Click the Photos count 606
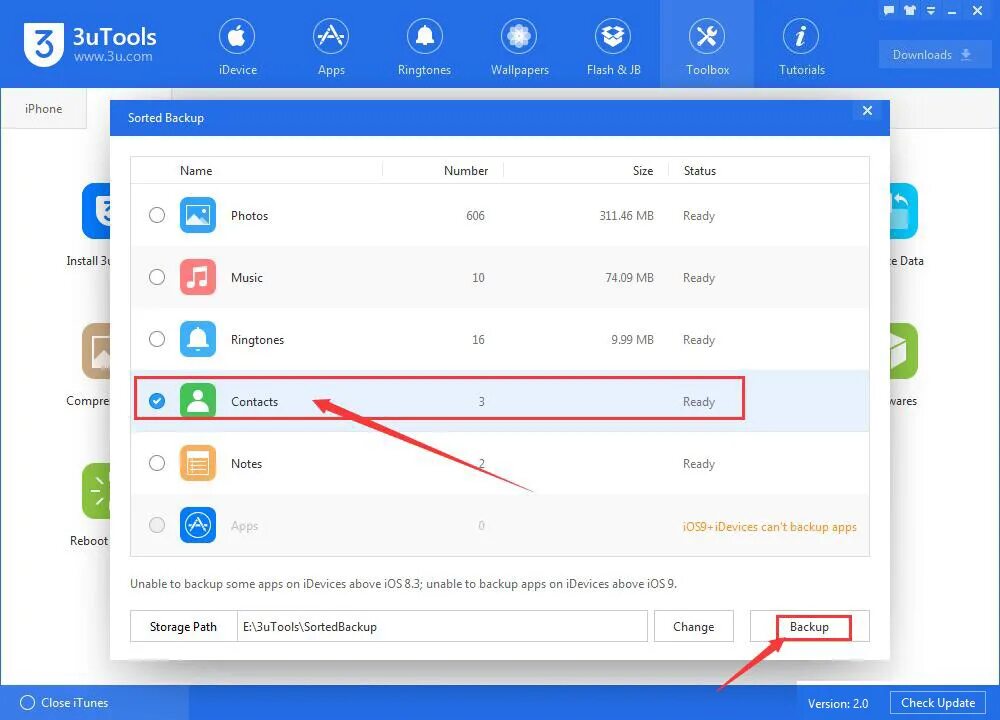The height and width of the screenshot is (720, 1000). [x=475, y=216]
